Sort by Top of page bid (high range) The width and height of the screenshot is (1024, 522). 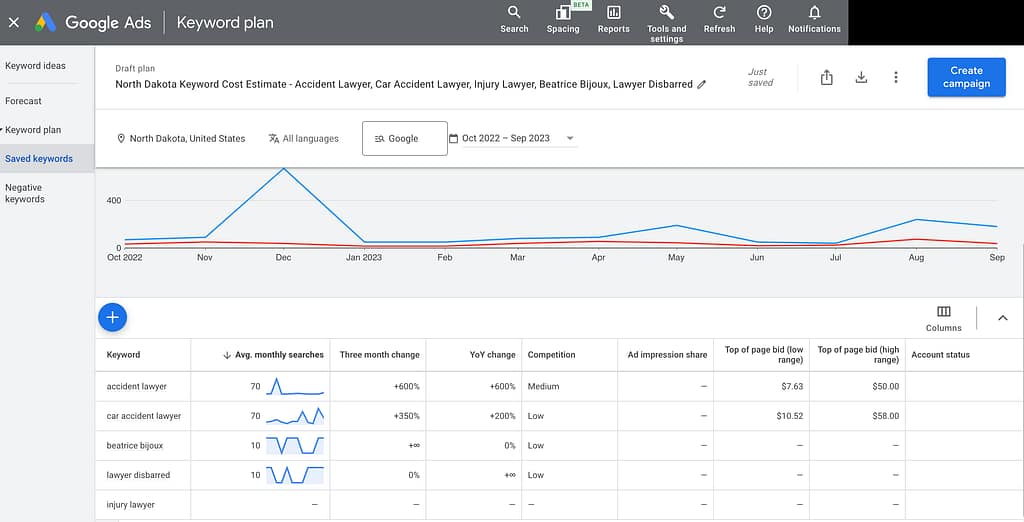(858, 355)
